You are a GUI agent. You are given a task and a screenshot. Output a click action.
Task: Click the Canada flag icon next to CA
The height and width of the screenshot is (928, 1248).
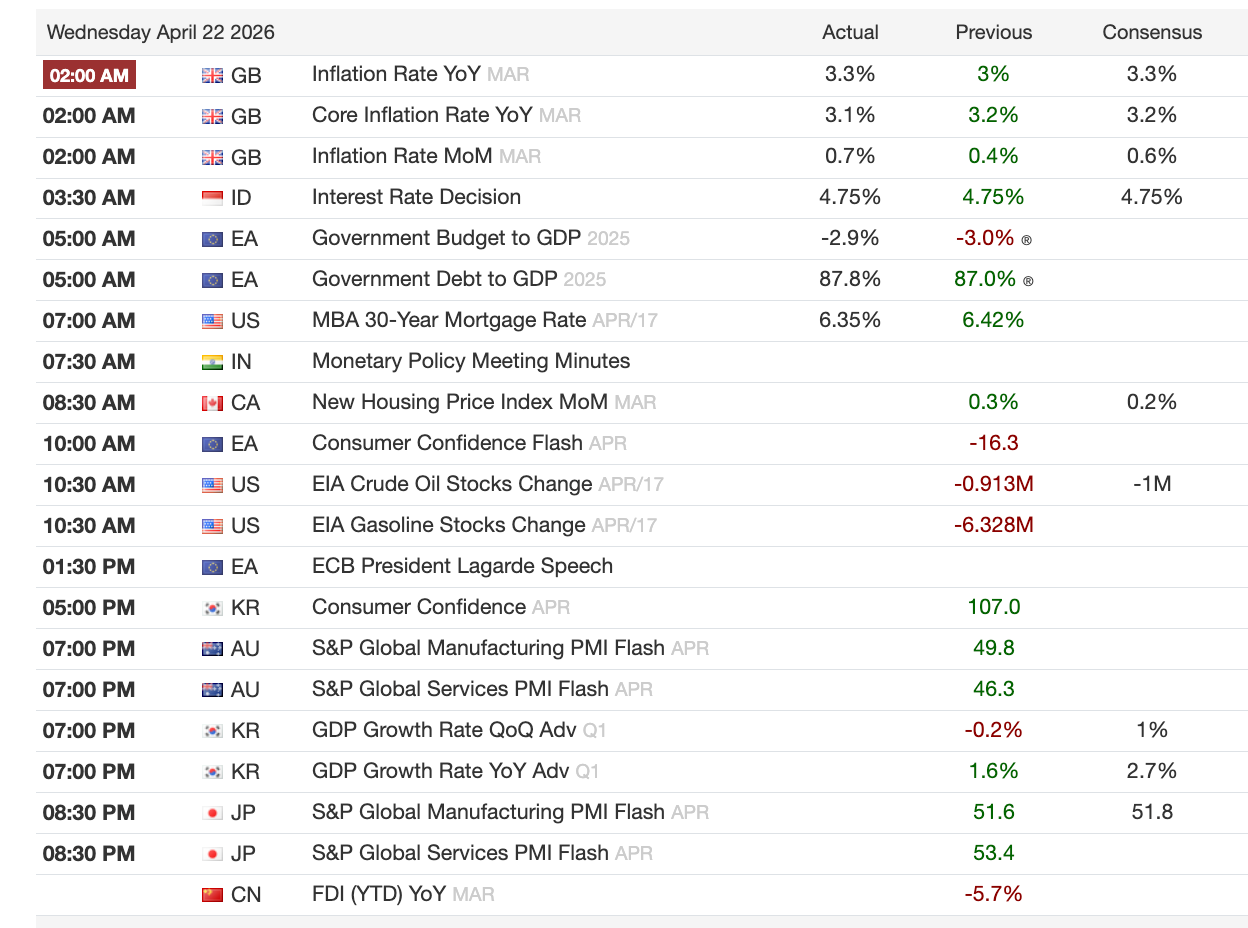(212, 403)
